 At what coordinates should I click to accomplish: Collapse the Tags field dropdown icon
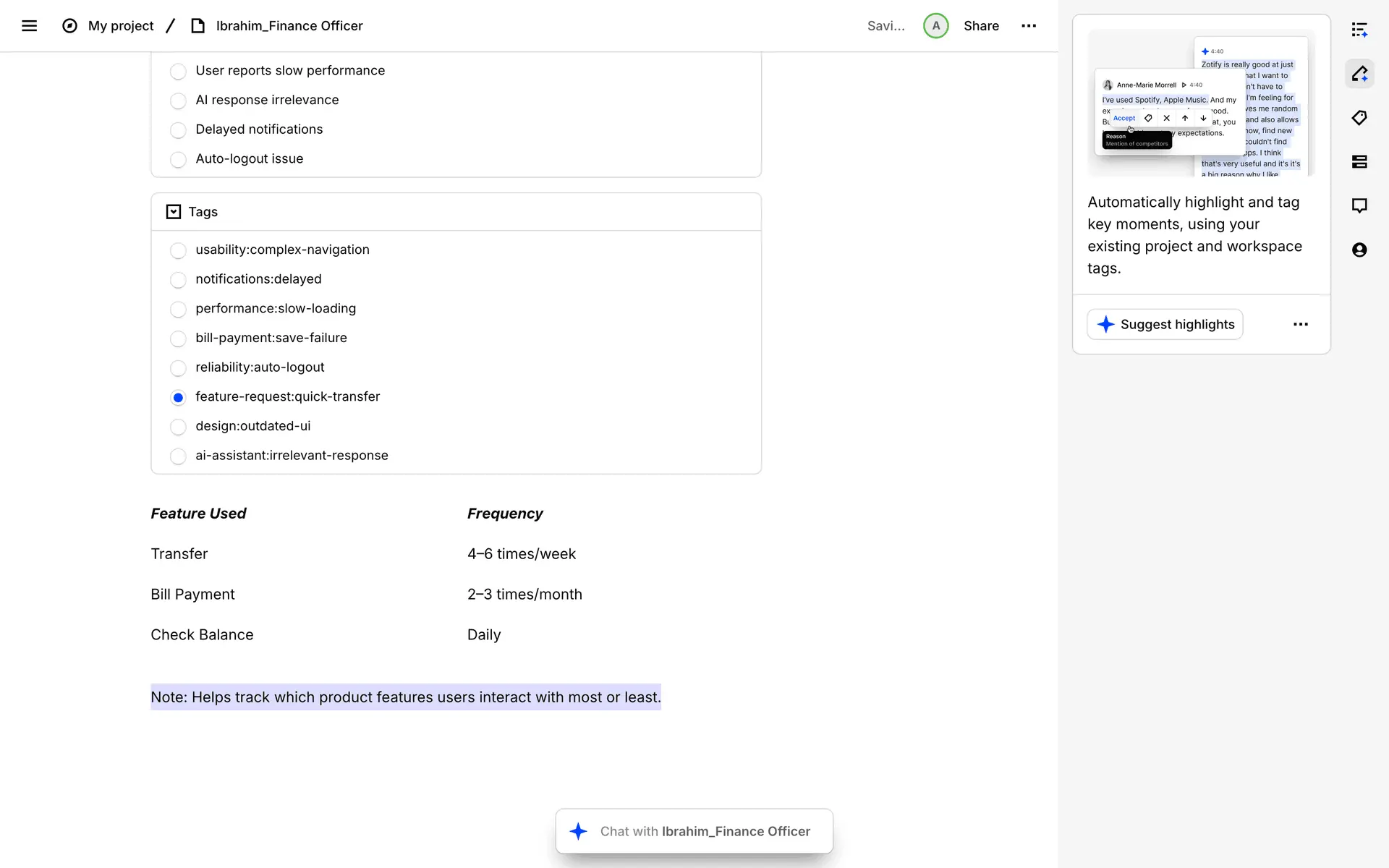pyautogui.click(x=174, y=212)
